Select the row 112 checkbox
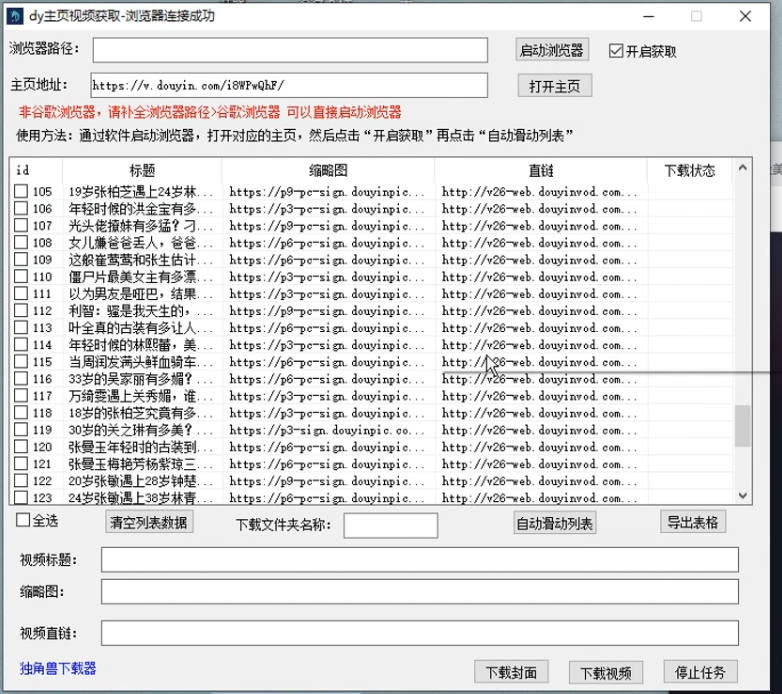The width and height of the screenshot is (782, 694). pyautogui.click(x=21, y=311)
